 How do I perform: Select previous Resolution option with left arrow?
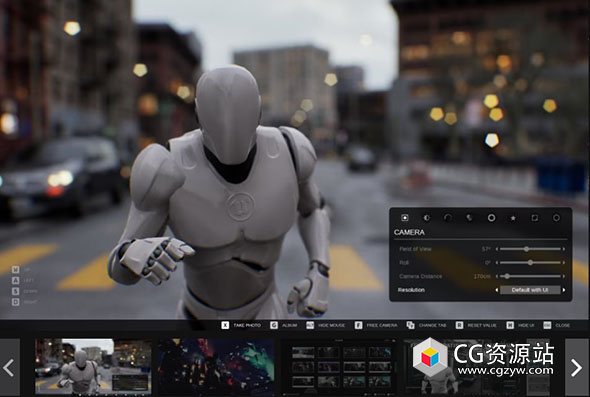[x=497, y=290]
